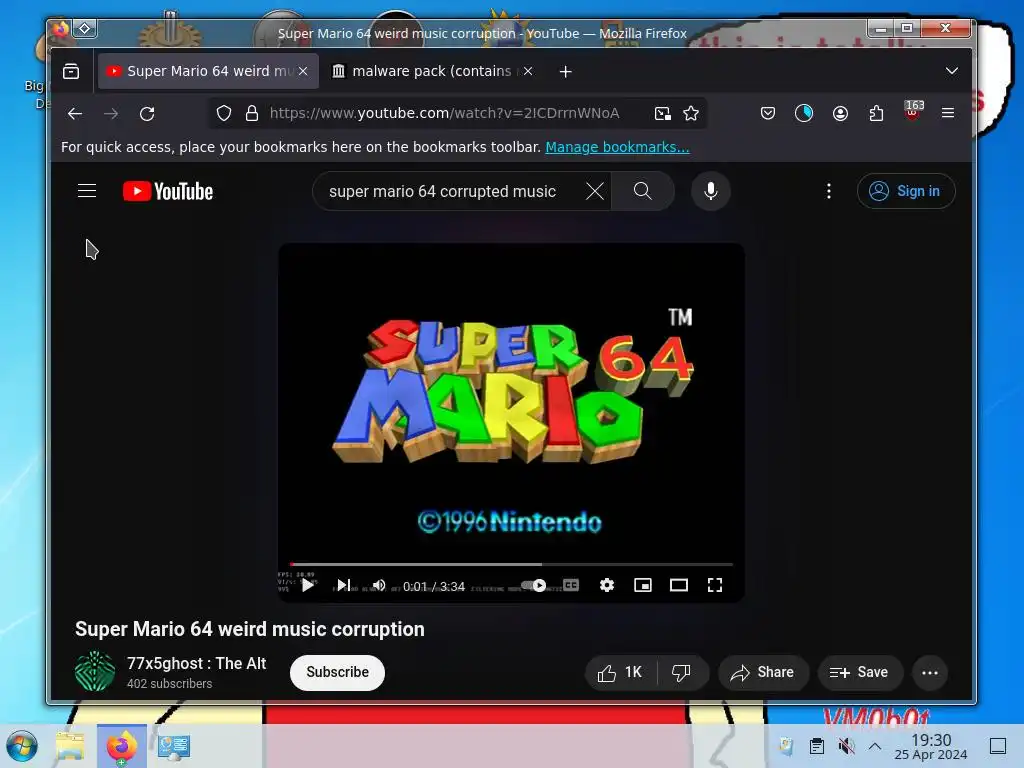Go forward to the next page
The image size is (1024, 768).
tap(111, 114)
